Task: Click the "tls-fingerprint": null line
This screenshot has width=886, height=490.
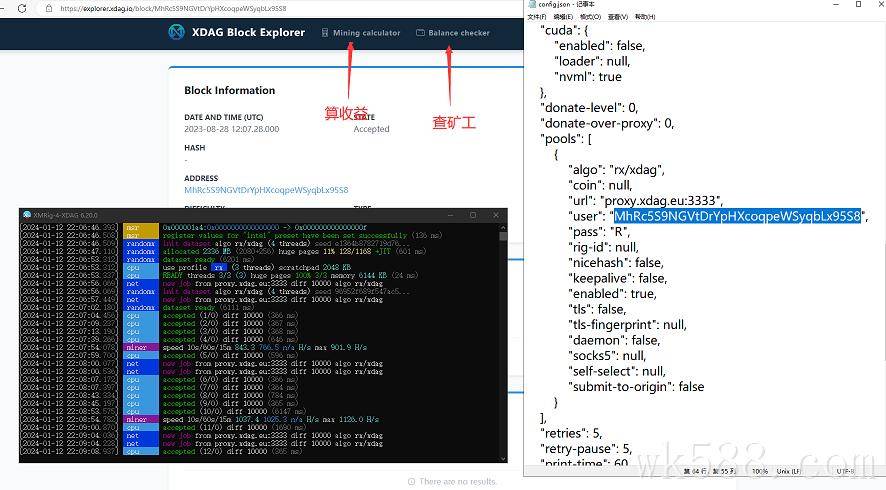Action: 627,325
